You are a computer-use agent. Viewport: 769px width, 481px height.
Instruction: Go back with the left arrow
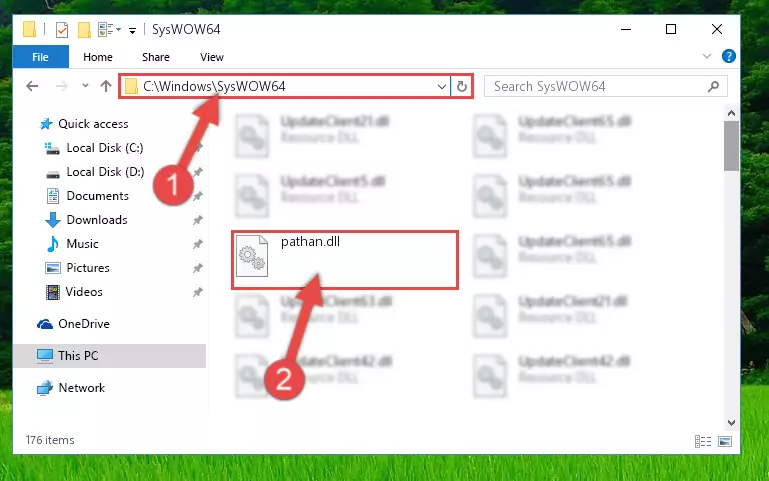pyautogui.click(x=32, y=86)
